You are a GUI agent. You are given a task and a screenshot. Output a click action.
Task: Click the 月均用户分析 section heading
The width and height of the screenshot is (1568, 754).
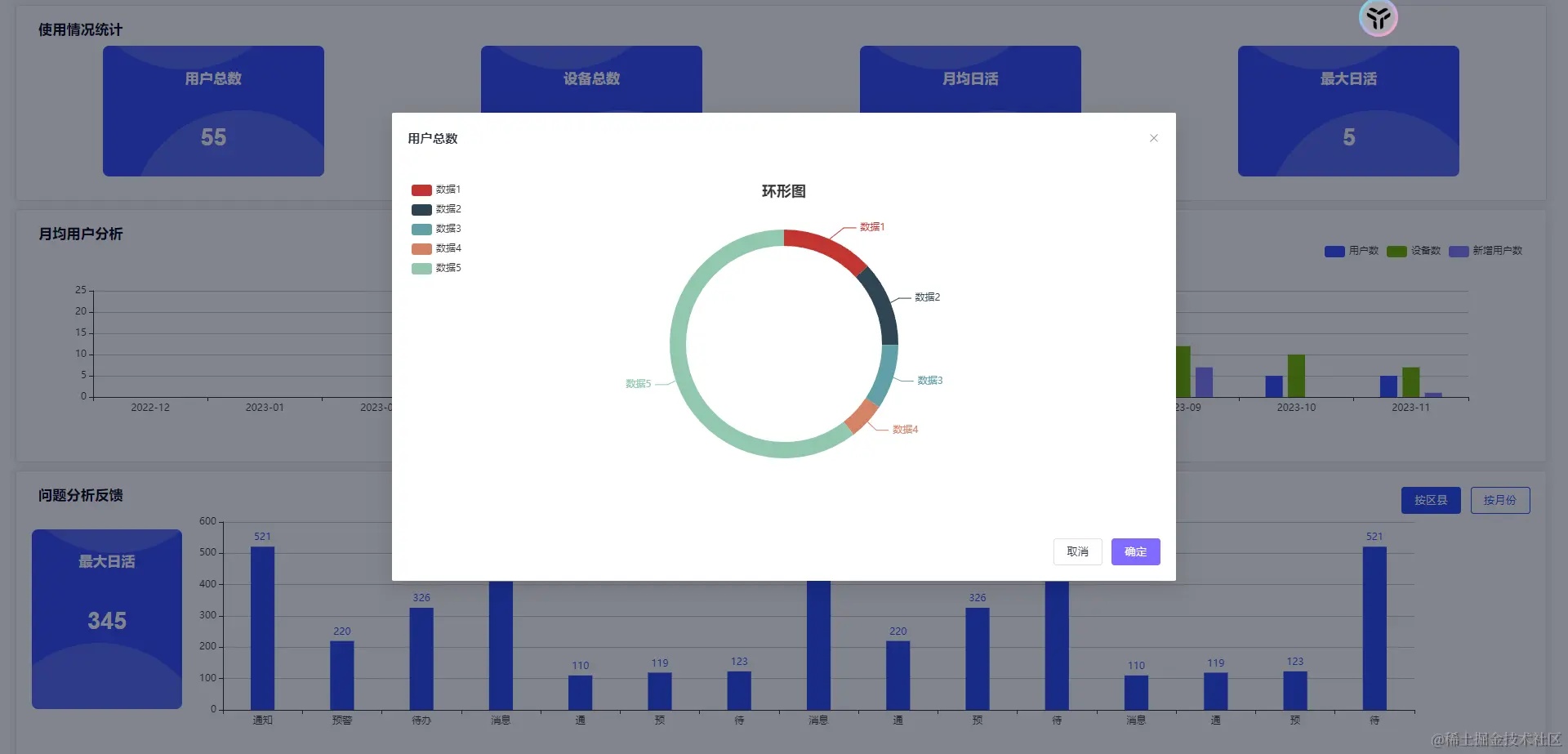[x=80, y=234]
